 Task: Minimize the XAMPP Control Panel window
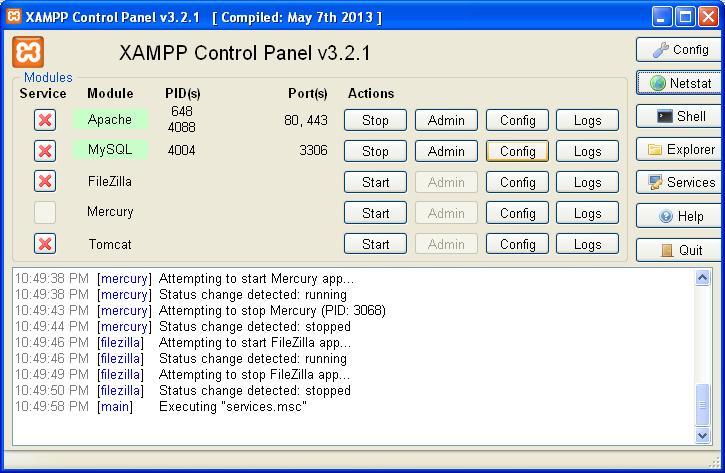point(662,17)
